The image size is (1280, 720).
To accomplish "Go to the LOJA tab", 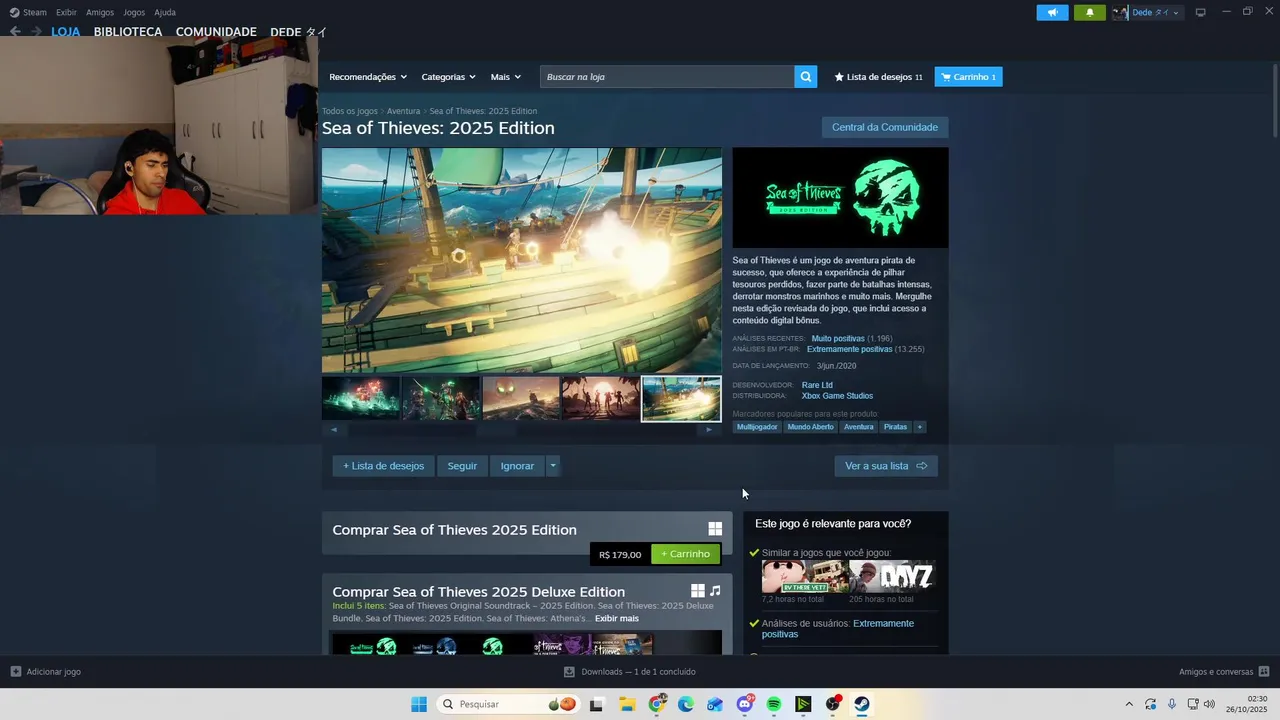I will coord(66,32).
